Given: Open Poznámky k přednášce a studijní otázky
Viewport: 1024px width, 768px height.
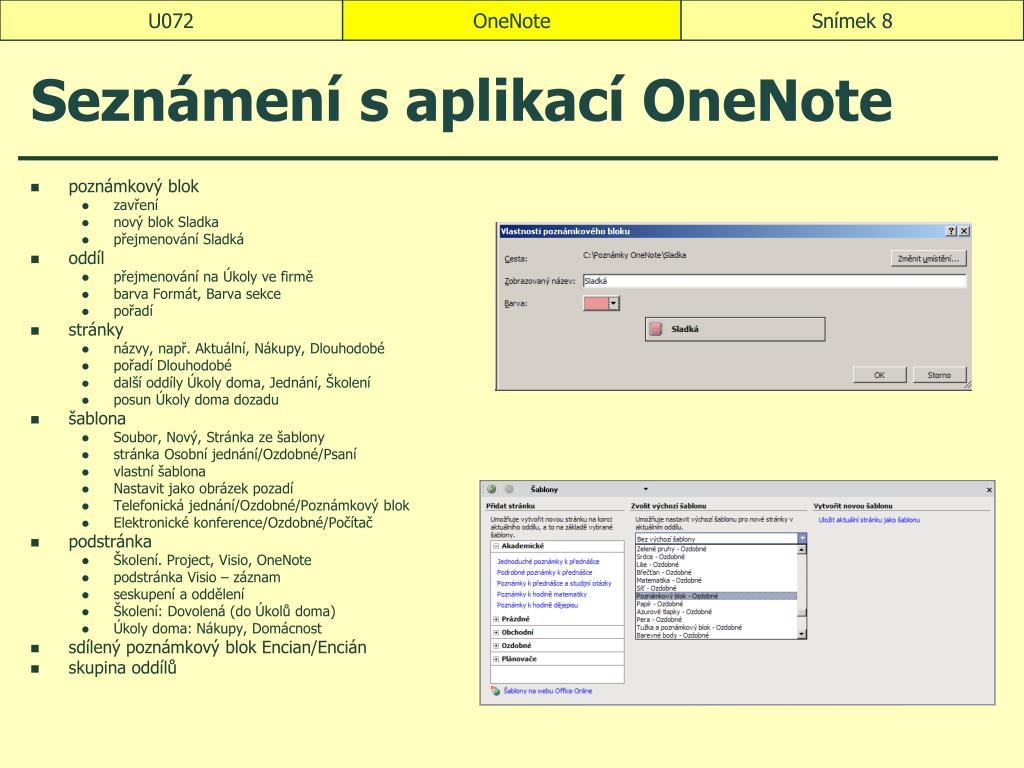Looking at the screenshot, I should (554, 583).
